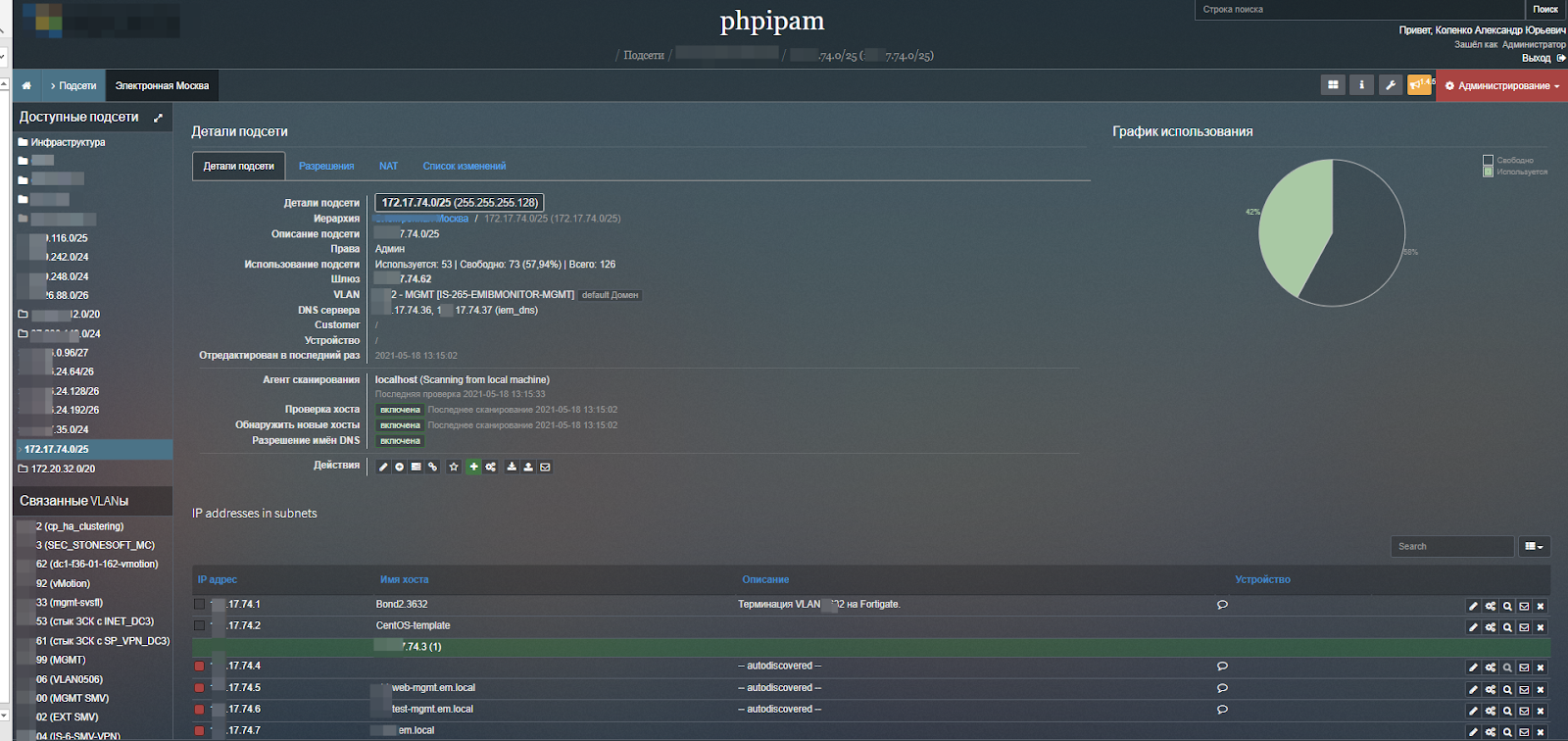Click the envelope mail icon in Действия
1568x741 pixels.
545,467
